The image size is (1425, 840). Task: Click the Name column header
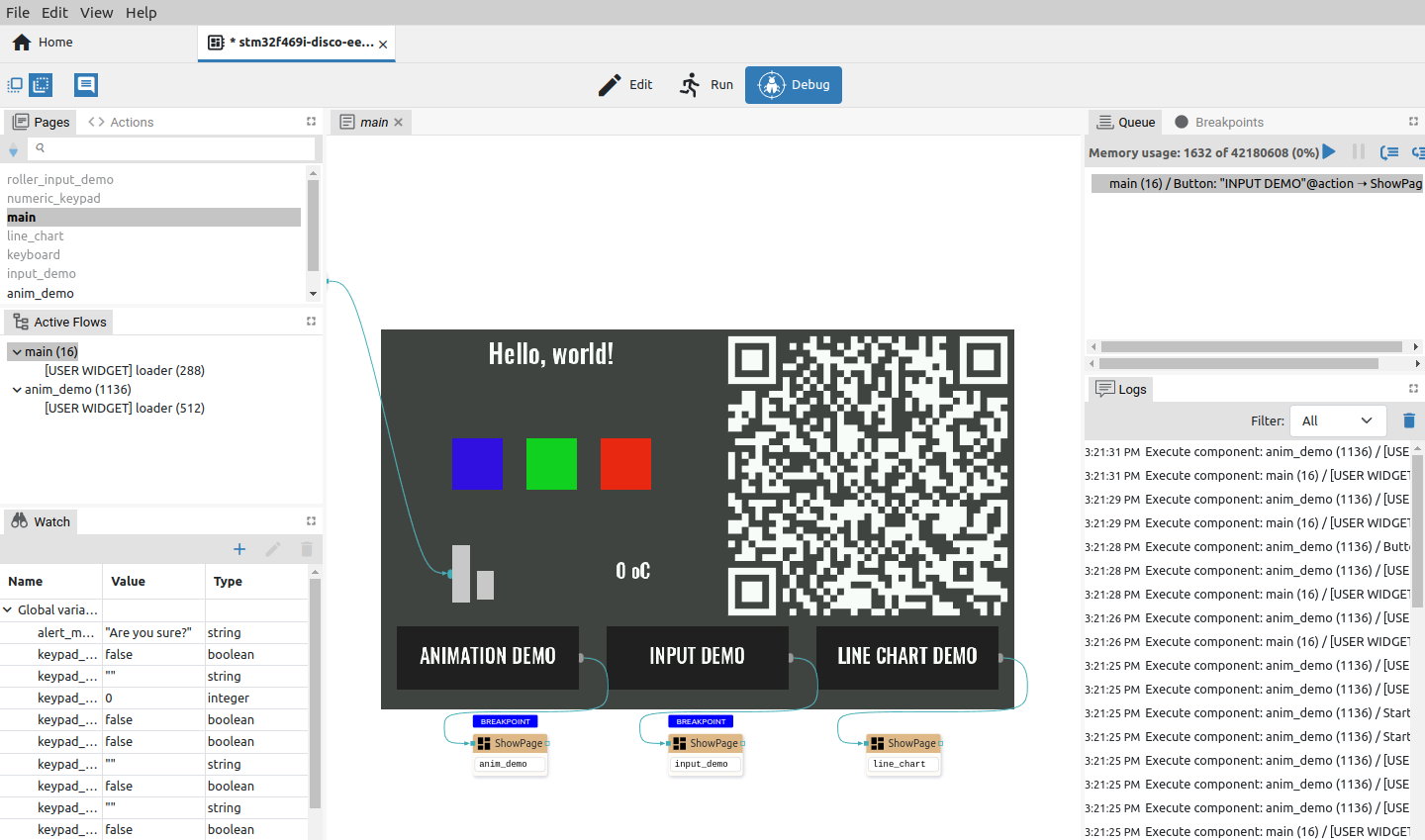(50, 581)
